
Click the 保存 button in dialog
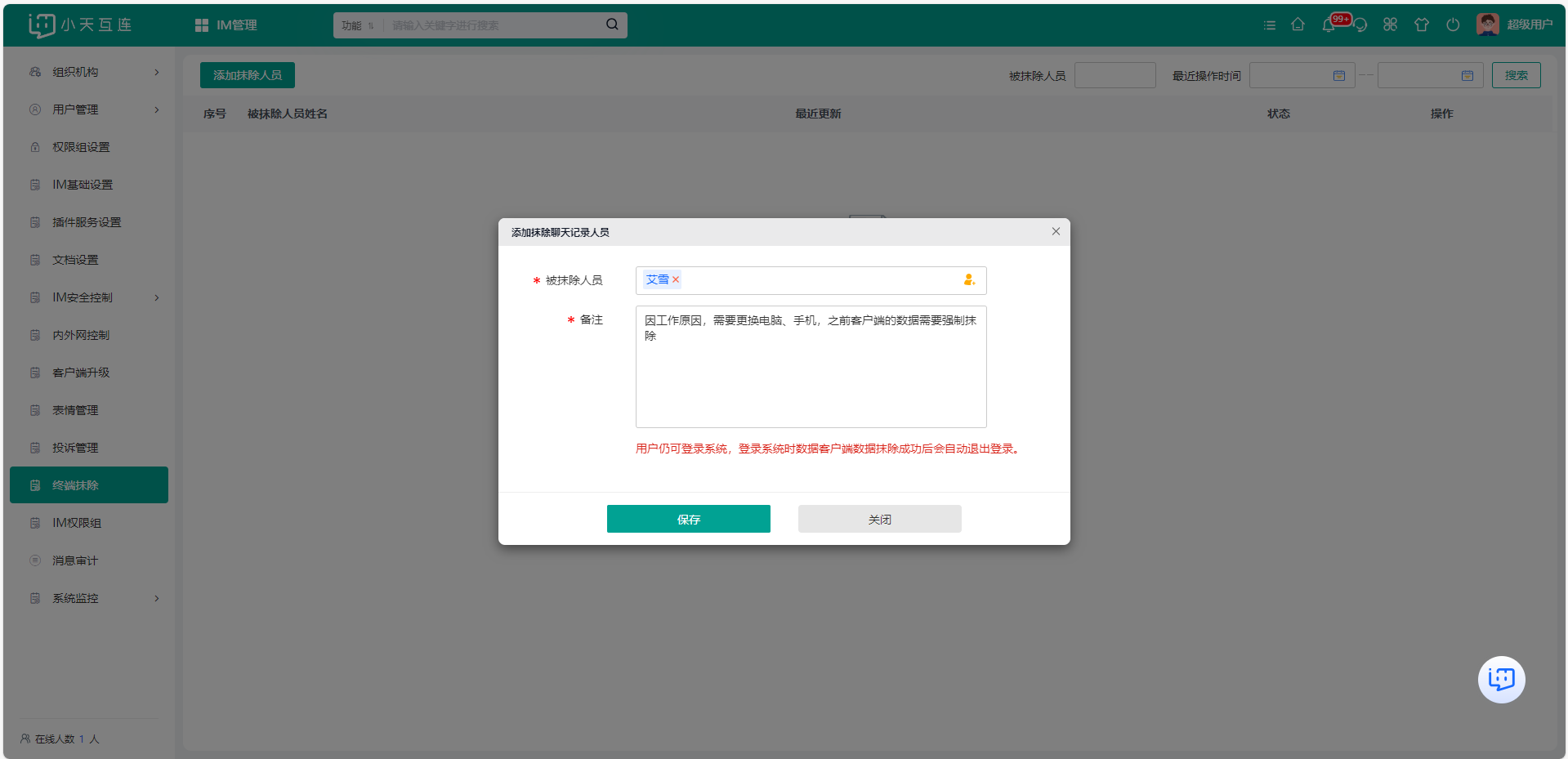pyautogui.click(x=689, y=519)
